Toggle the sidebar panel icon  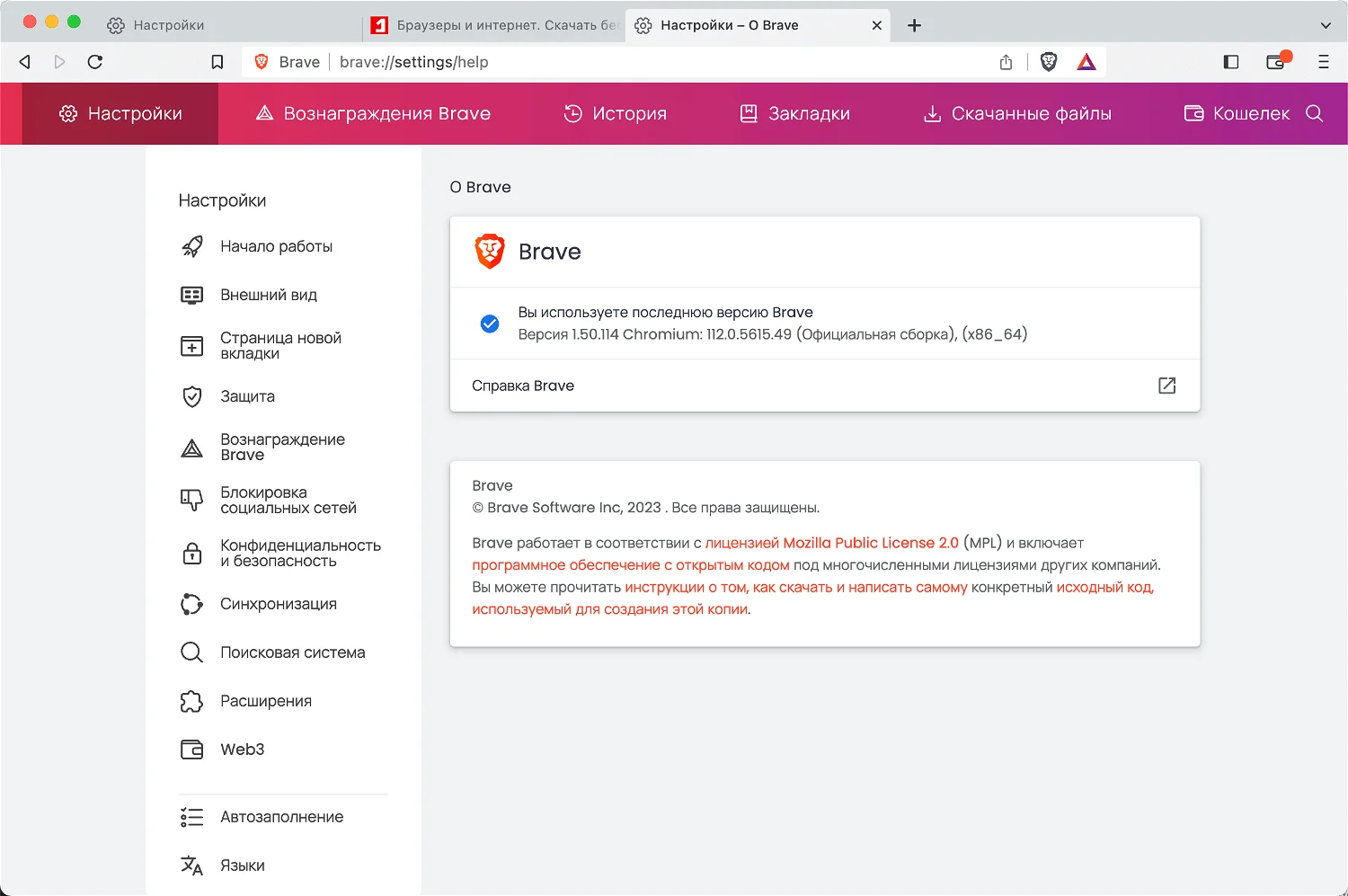[1231, 62]
